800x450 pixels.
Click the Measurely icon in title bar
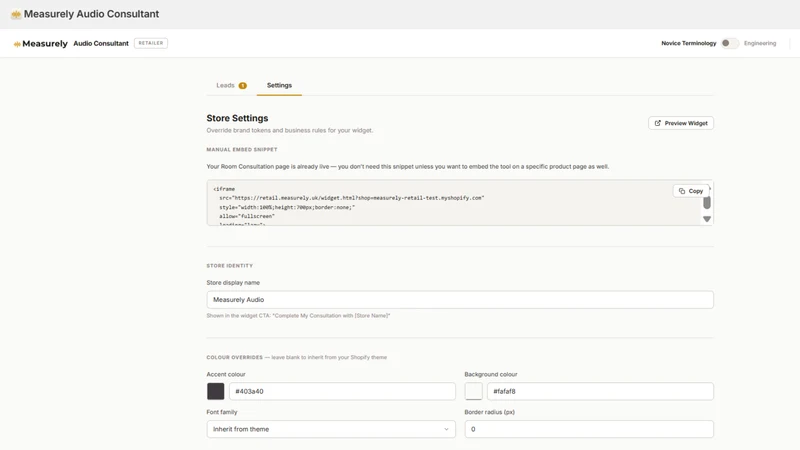pyautogui.click(x=16, y=14)
